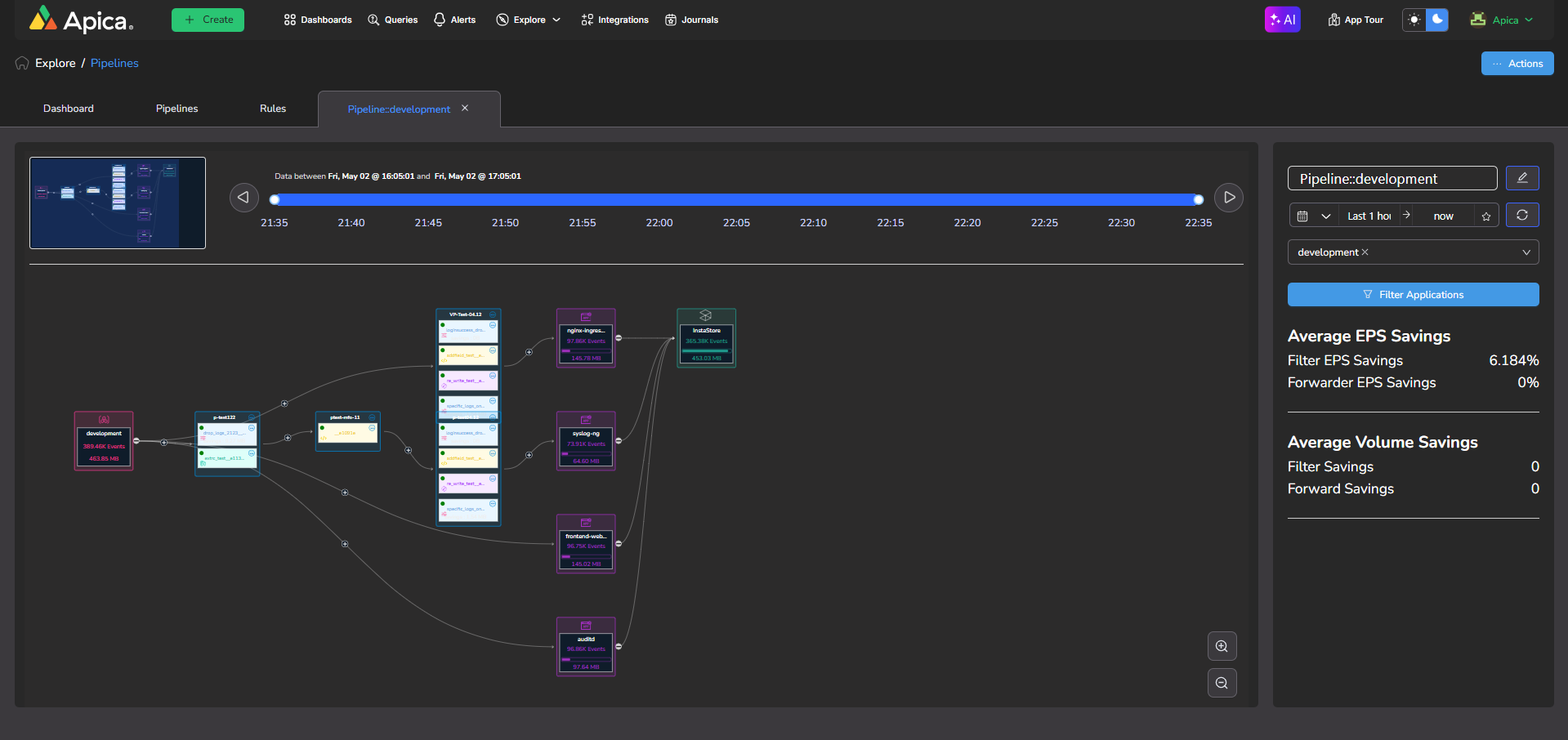
Task: Collapse the development source node output
Action: [136, 441]
